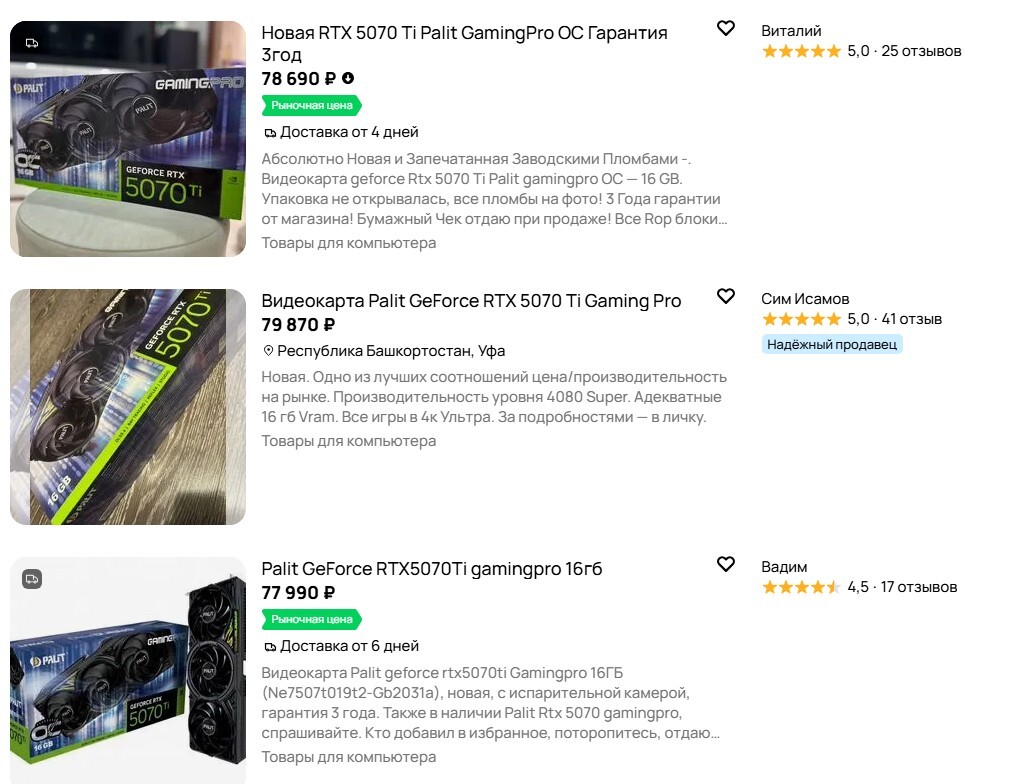The image size is (1019, 784).
Task: Toggle favorite heart on Вадим's listing
Action: 726,565
